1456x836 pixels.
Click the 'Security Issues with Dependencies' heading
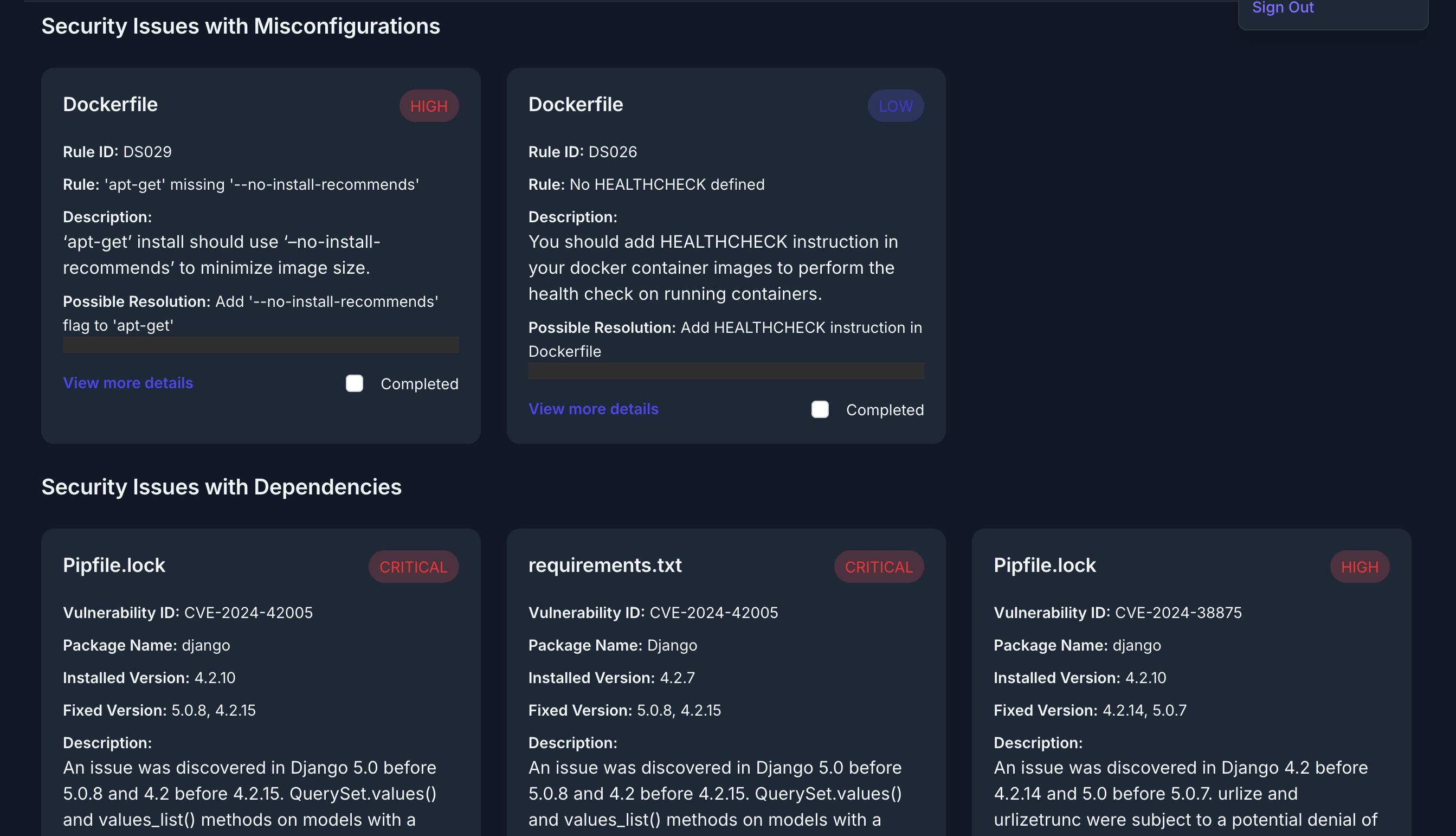point(221,487)
